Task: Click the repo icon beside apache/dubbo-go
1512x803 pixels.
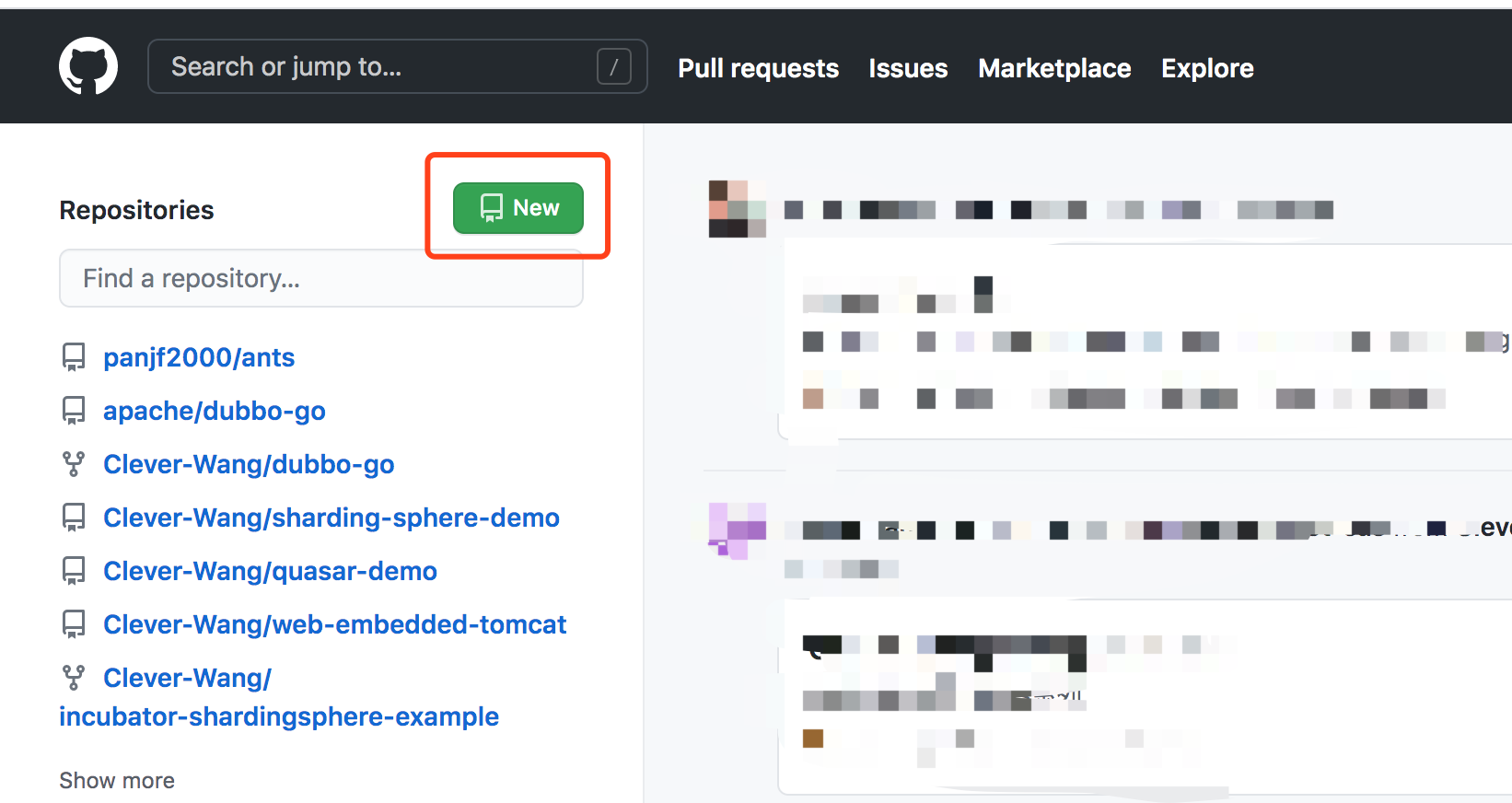Action: tap(74, 410)
